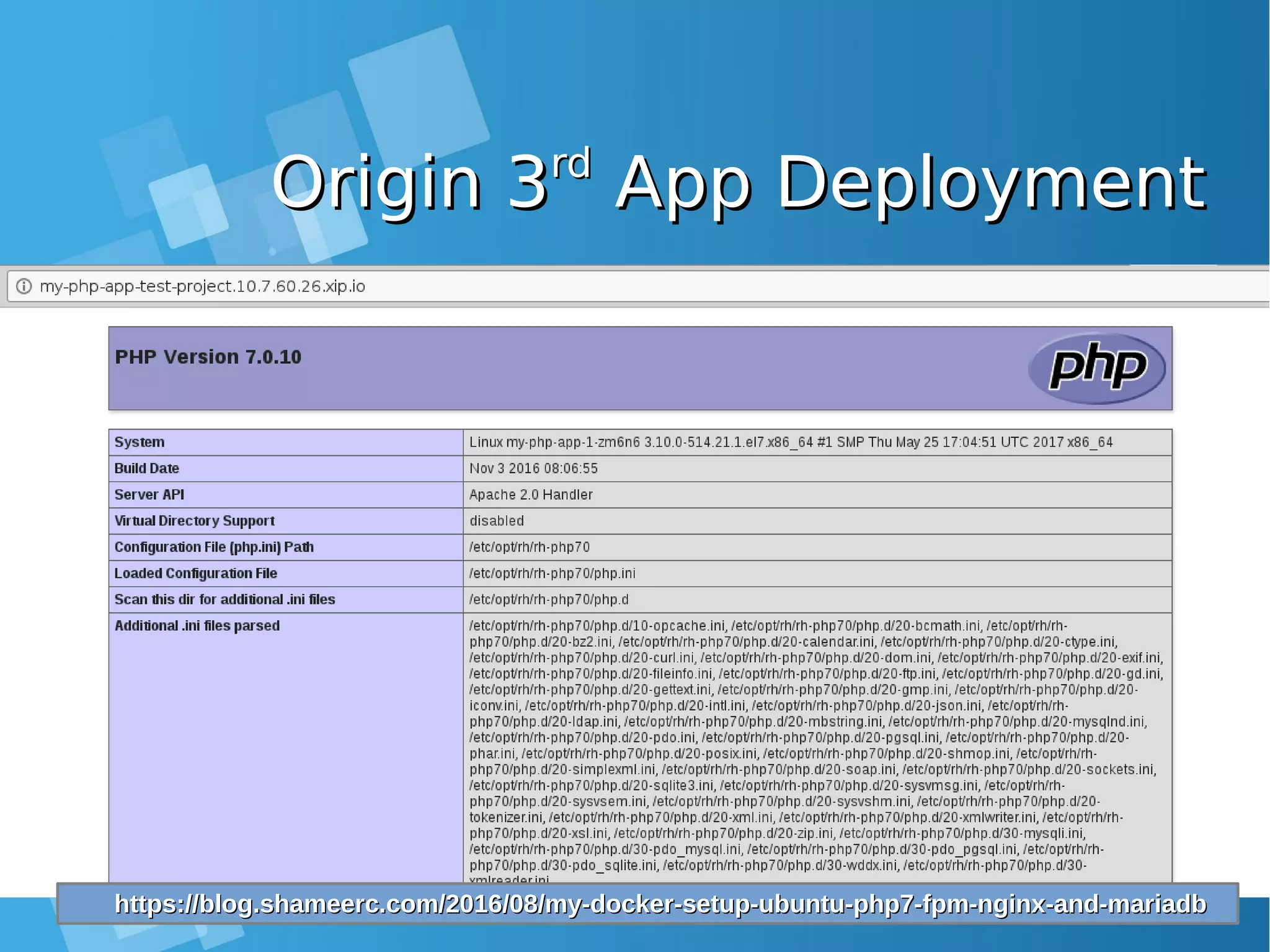Select the 'Virtual Directory Support' row label

(x=195, y=521)
